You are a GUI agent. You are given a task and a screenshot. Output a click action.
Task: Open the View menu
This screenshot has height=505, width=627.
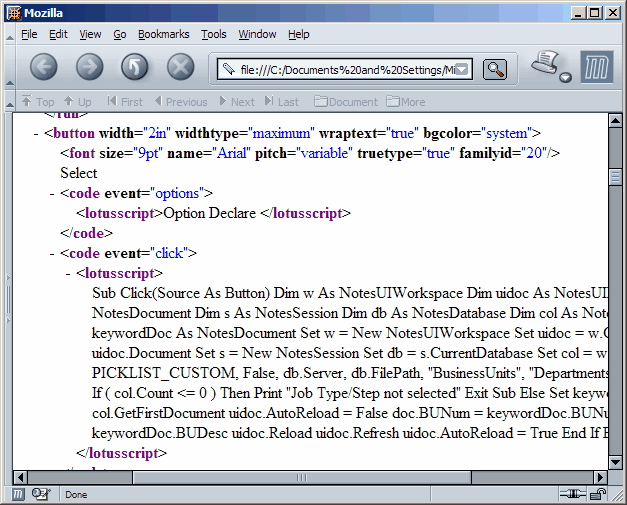90,34
